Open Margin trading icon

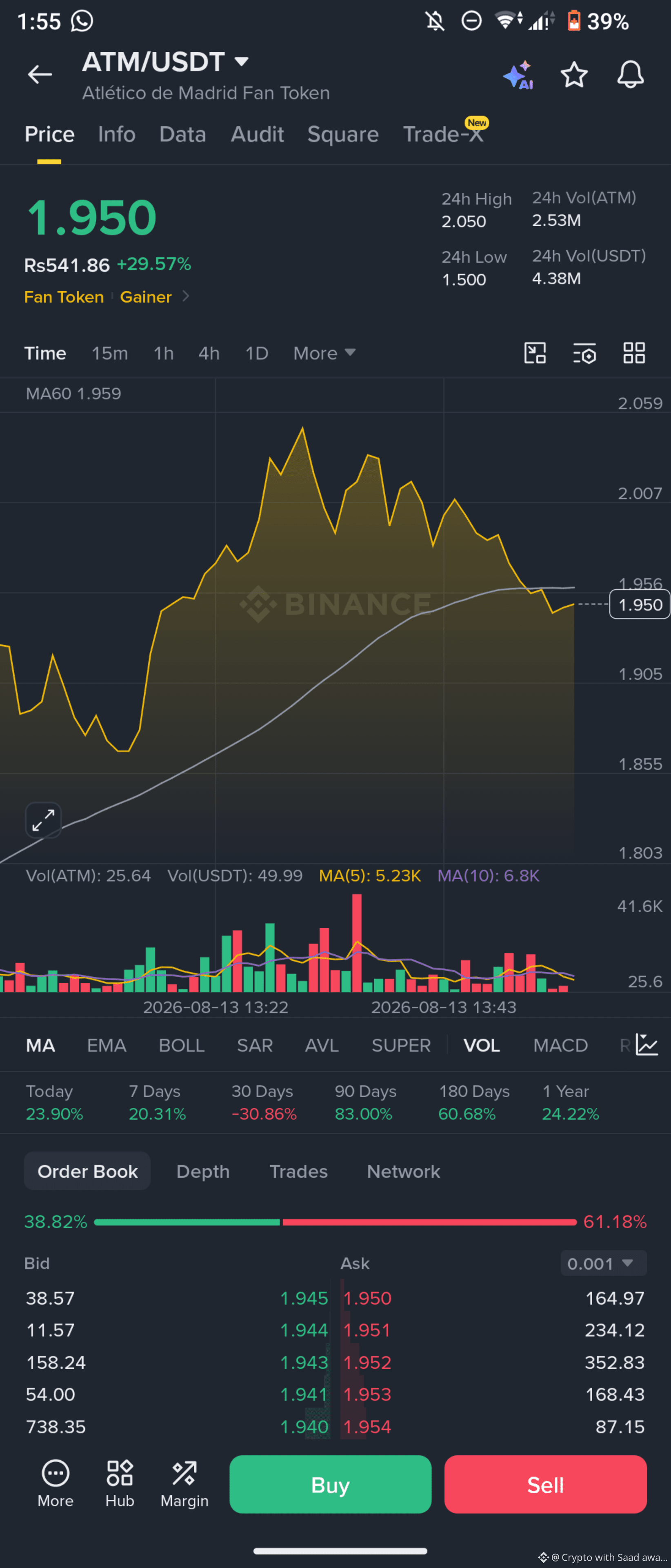tap(184, 1484)
